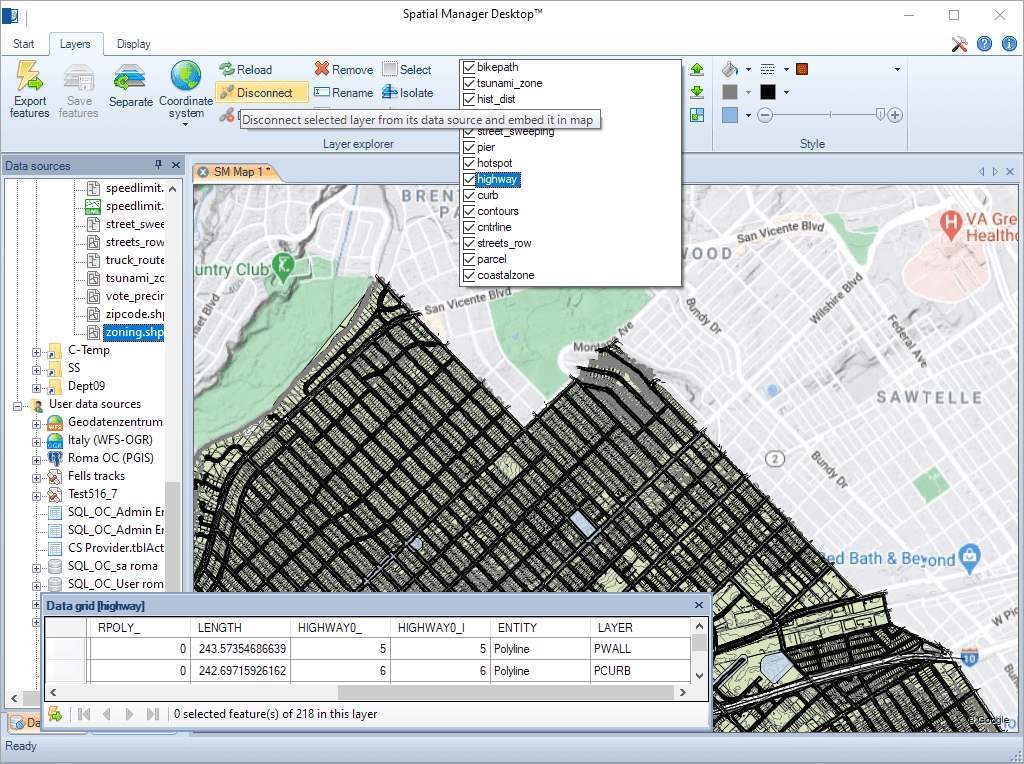Open the black color swatch dropdown arrow
The image size is (1024, 764).
pyautogui.click(x=786, y=92)
